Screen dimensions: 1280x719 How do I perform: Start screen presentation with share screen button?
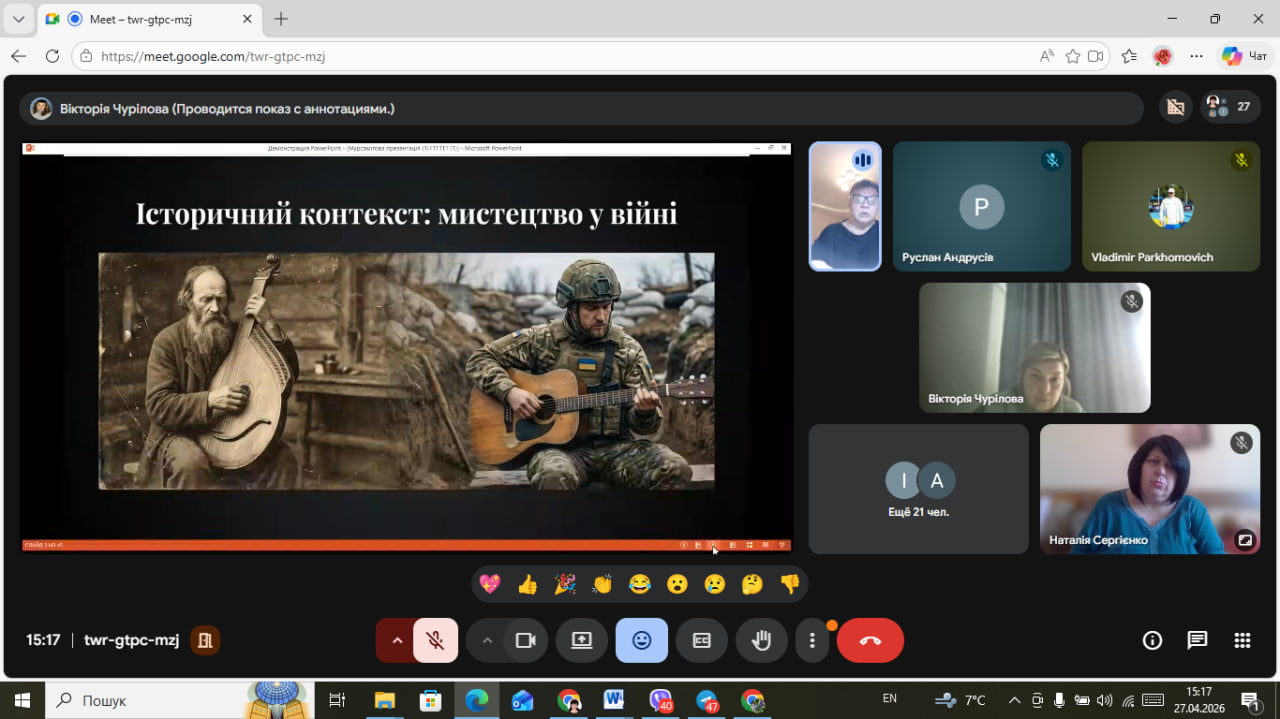(x=582, y=641)
